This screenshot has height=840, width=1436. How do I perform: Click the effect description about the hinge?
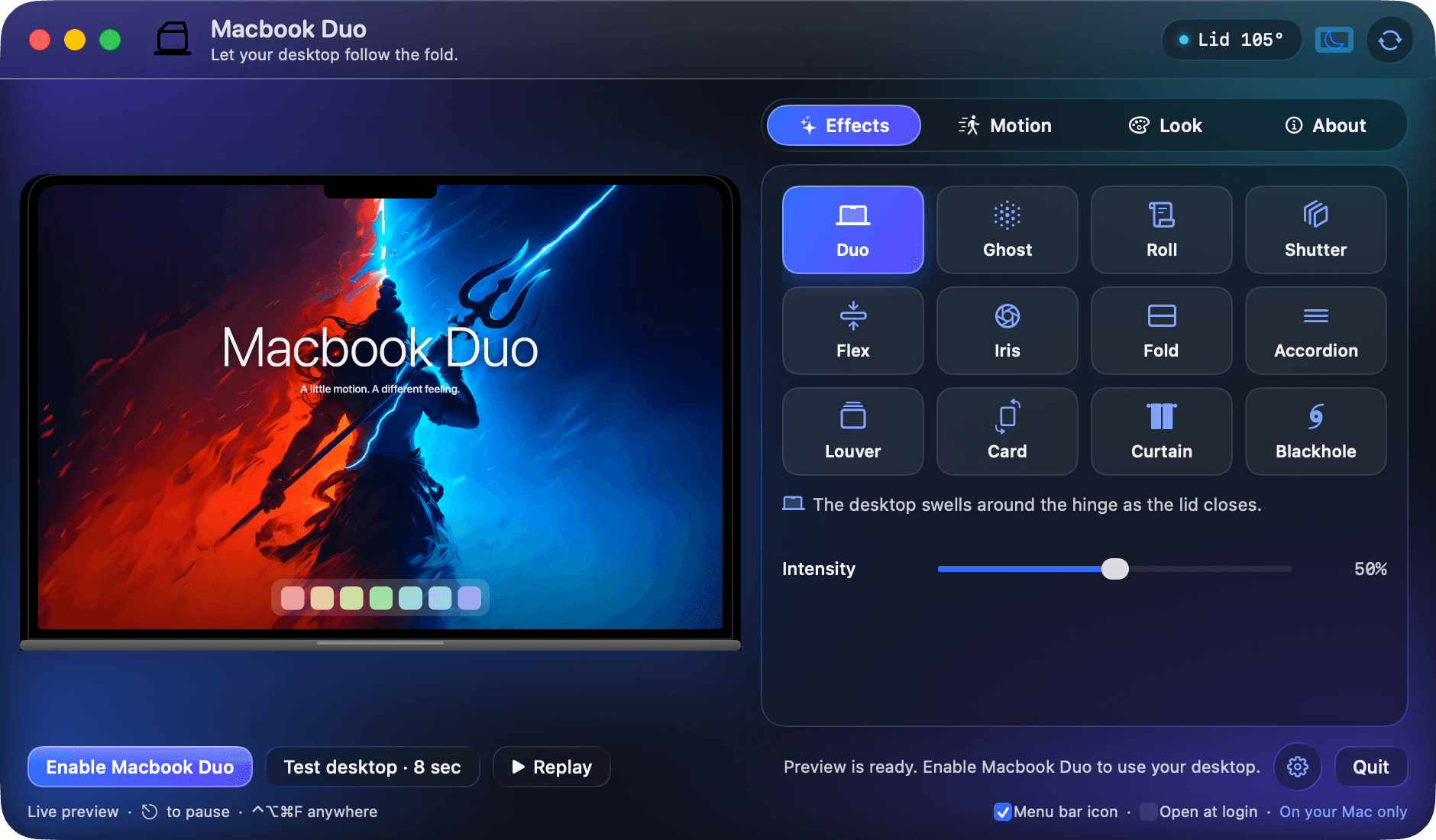(x=1037, y=505)
